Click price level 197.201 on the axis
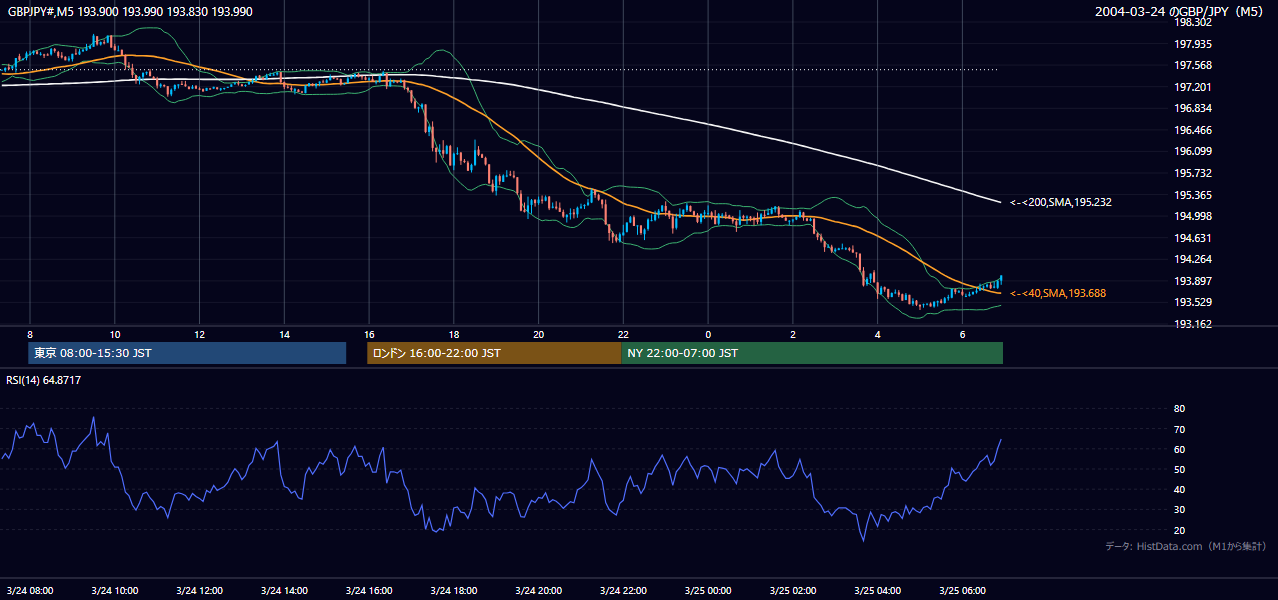The image size is (1278, 600). click(x=1192, y=87)
